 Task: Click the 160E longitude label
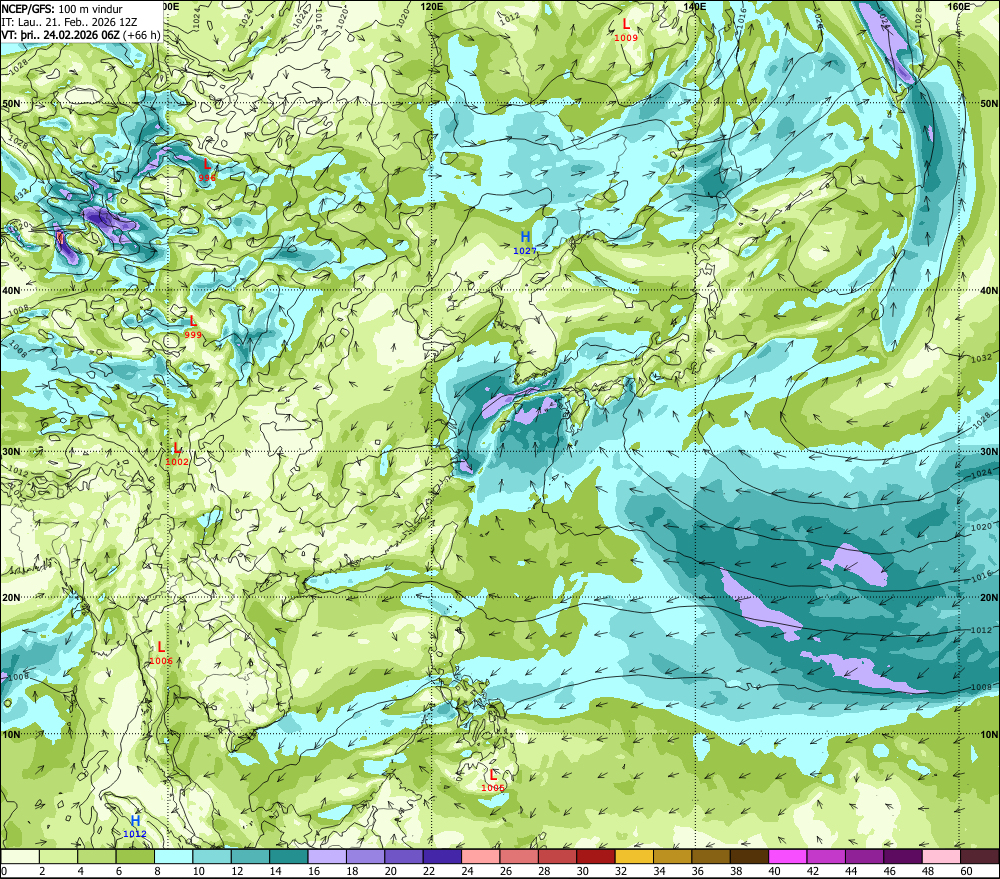[x=959, y=6]
